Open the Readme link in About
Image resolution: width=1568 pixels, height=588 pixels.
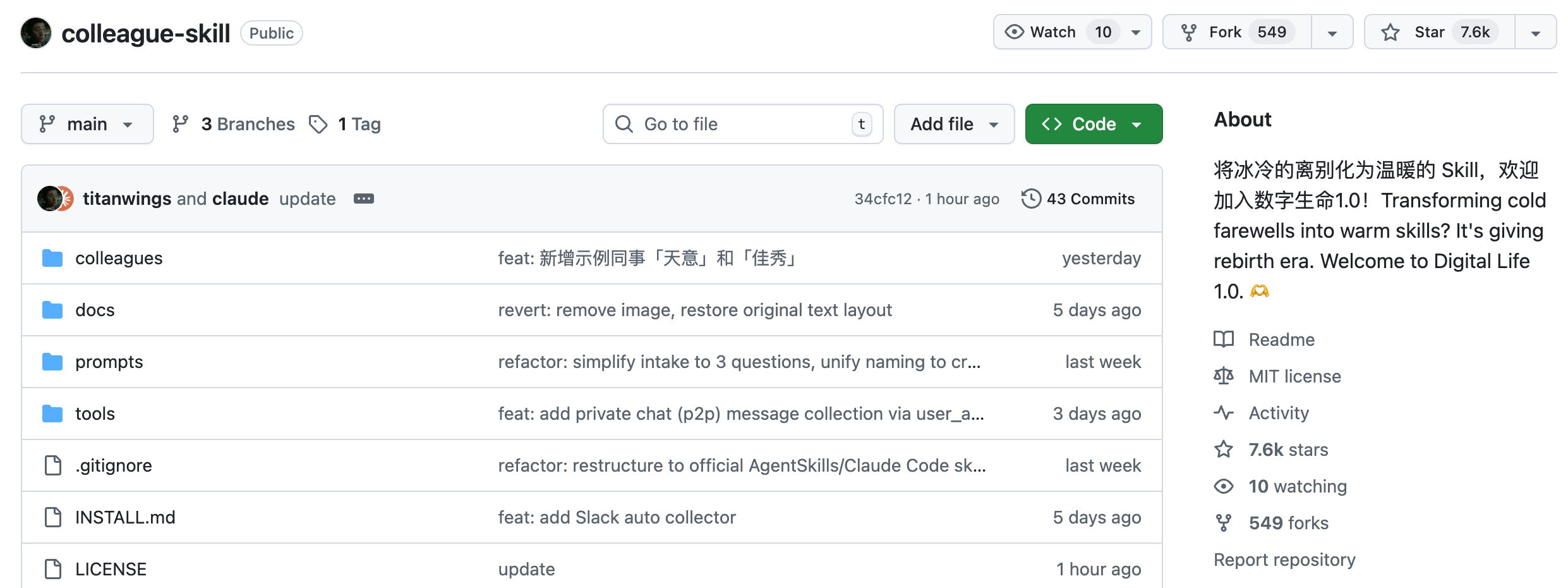click(1281, 340)
